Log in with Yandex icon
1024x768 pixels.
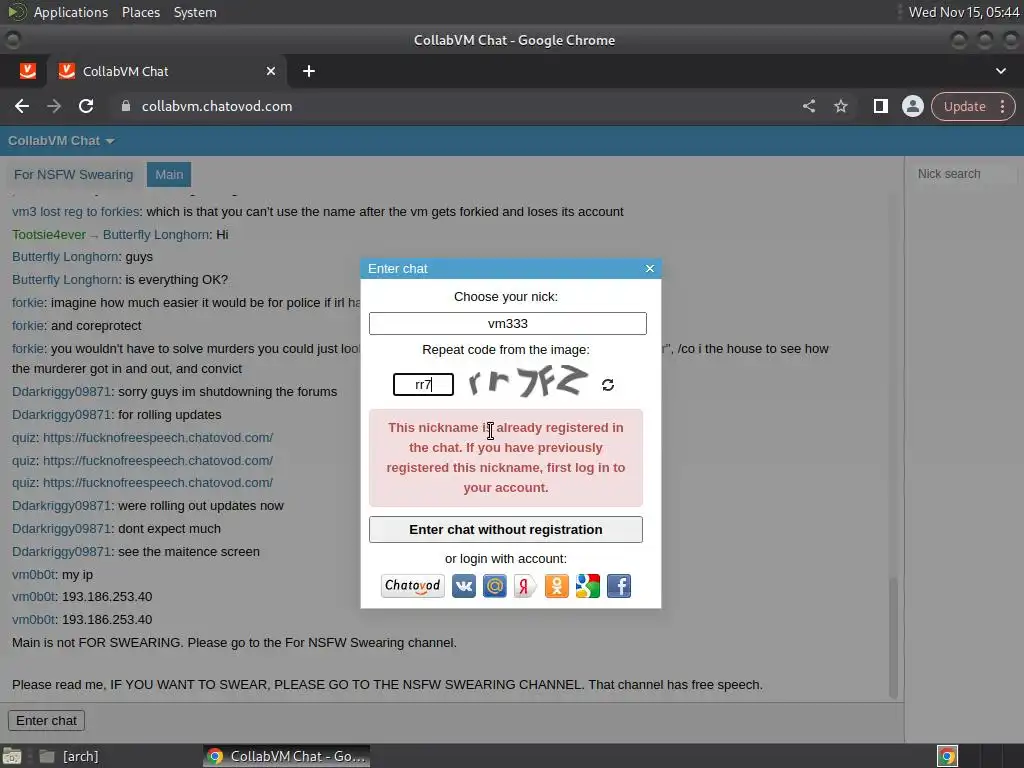[525, 586]
